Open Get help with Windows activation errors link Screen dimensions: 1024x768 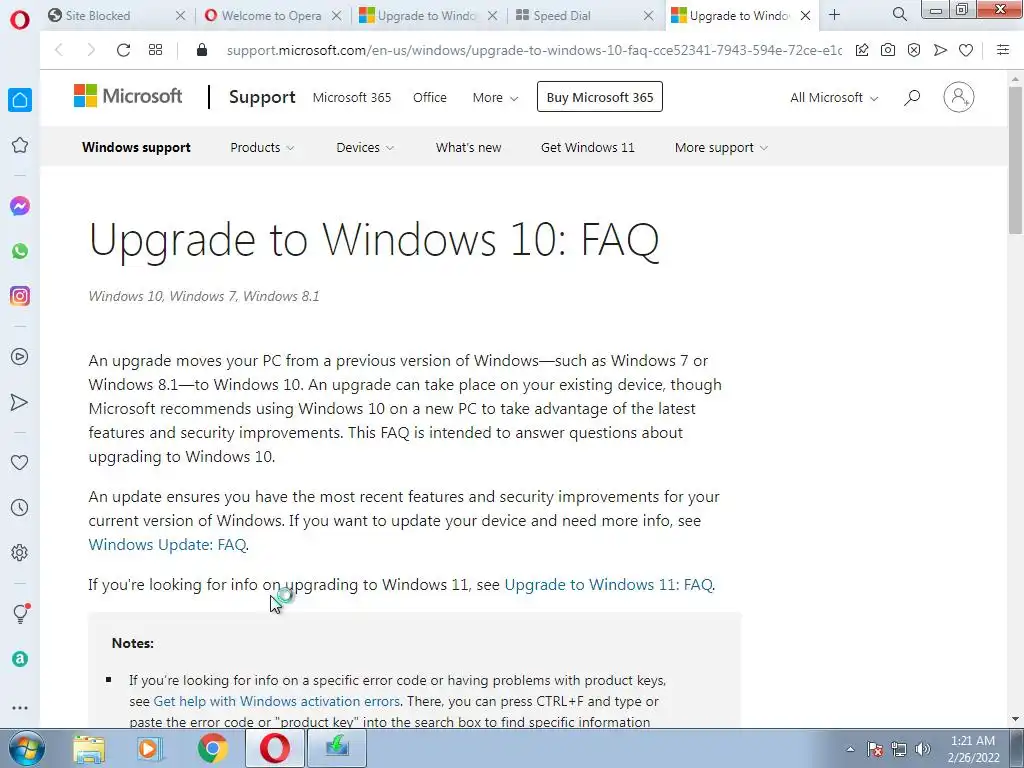276,701
